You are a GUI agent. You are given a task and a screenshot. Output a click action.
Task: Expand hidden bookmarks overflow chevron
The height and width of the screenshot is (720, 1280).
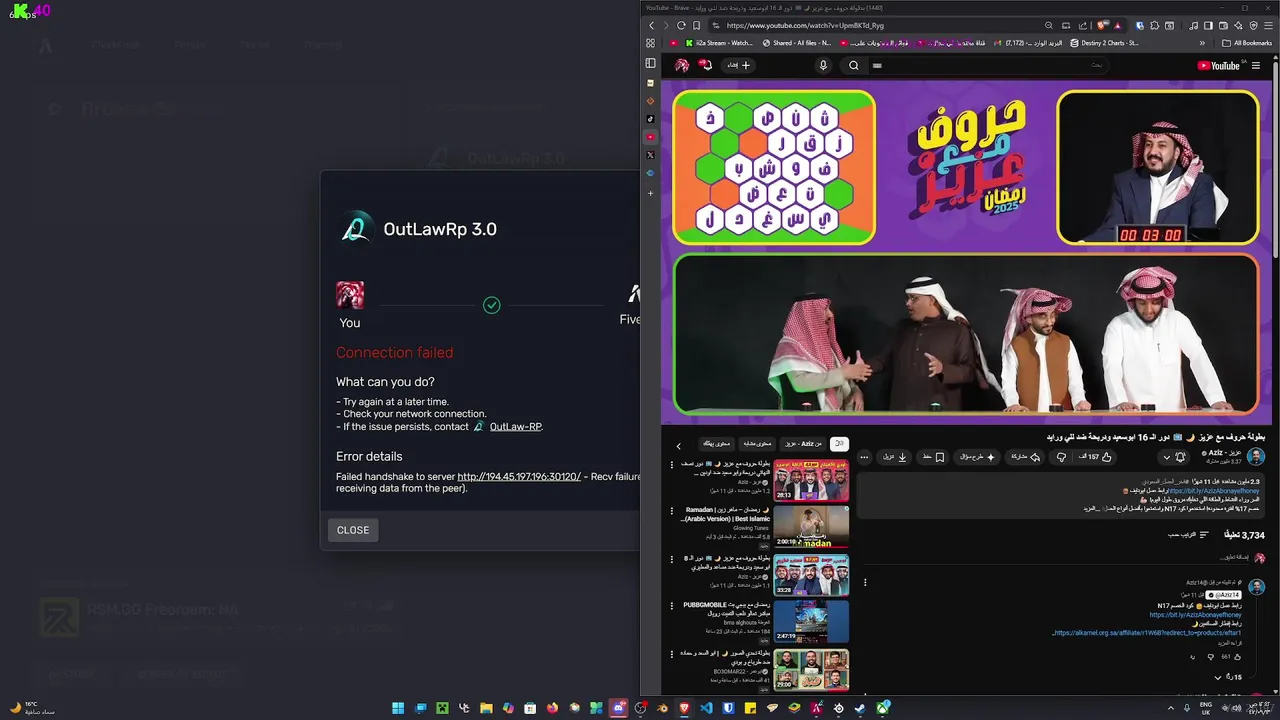click(1202, 43)
